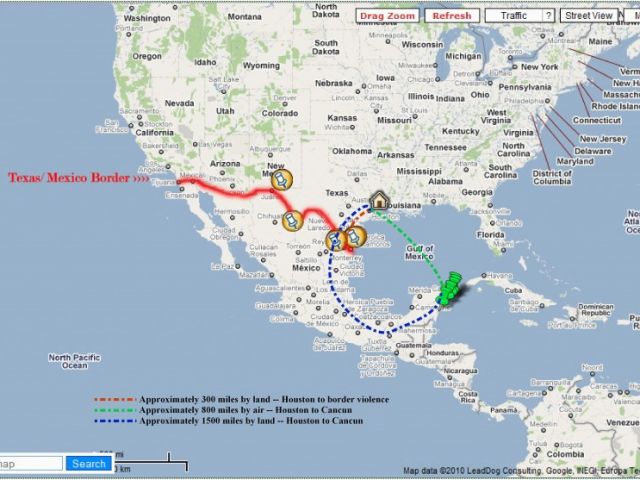
Task: Click the Nicaragua label
Action: click(x=460, y=371)
